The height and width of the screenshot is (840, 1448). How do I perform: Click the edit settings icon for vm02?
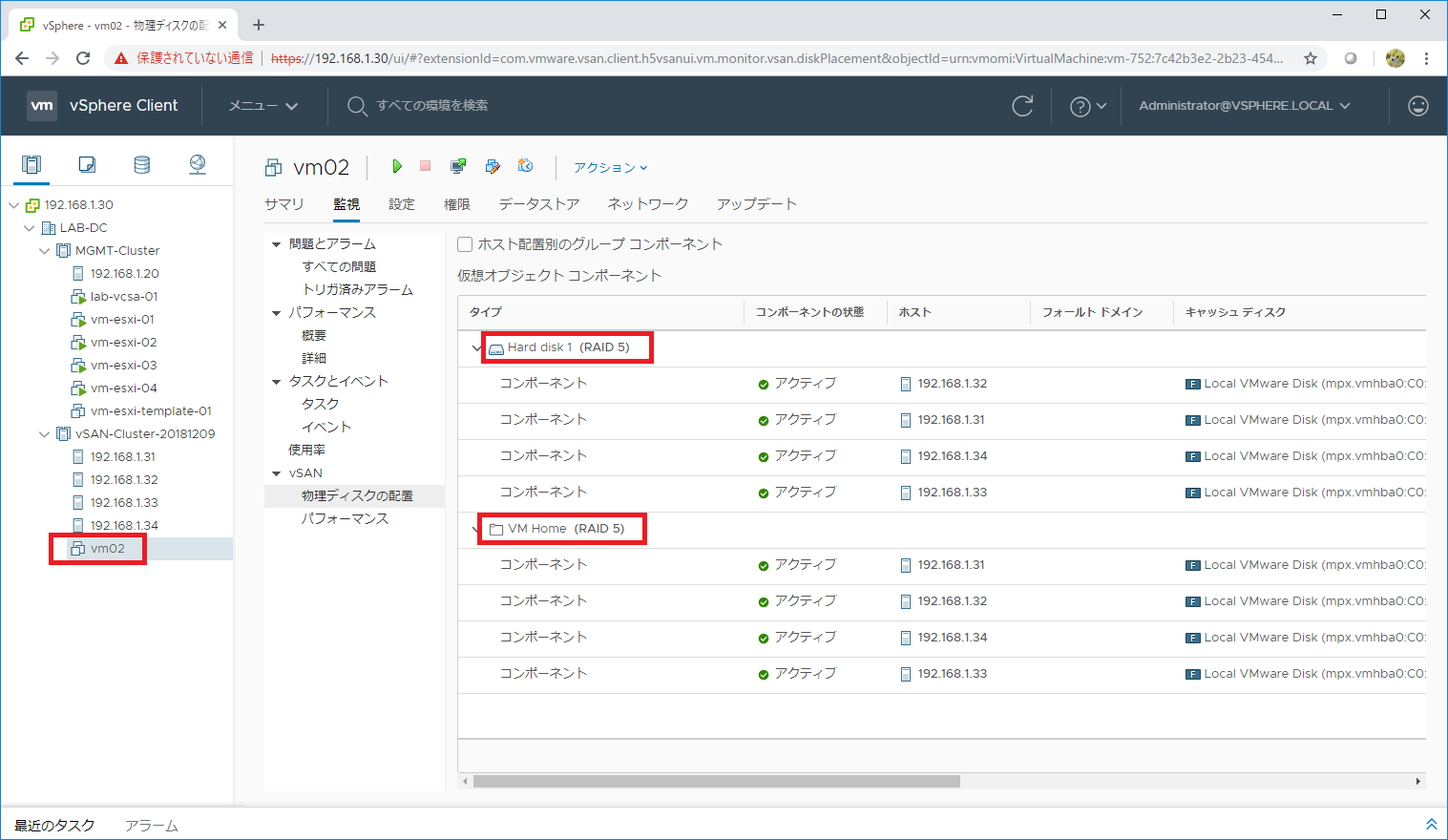(x=493, y=166)
